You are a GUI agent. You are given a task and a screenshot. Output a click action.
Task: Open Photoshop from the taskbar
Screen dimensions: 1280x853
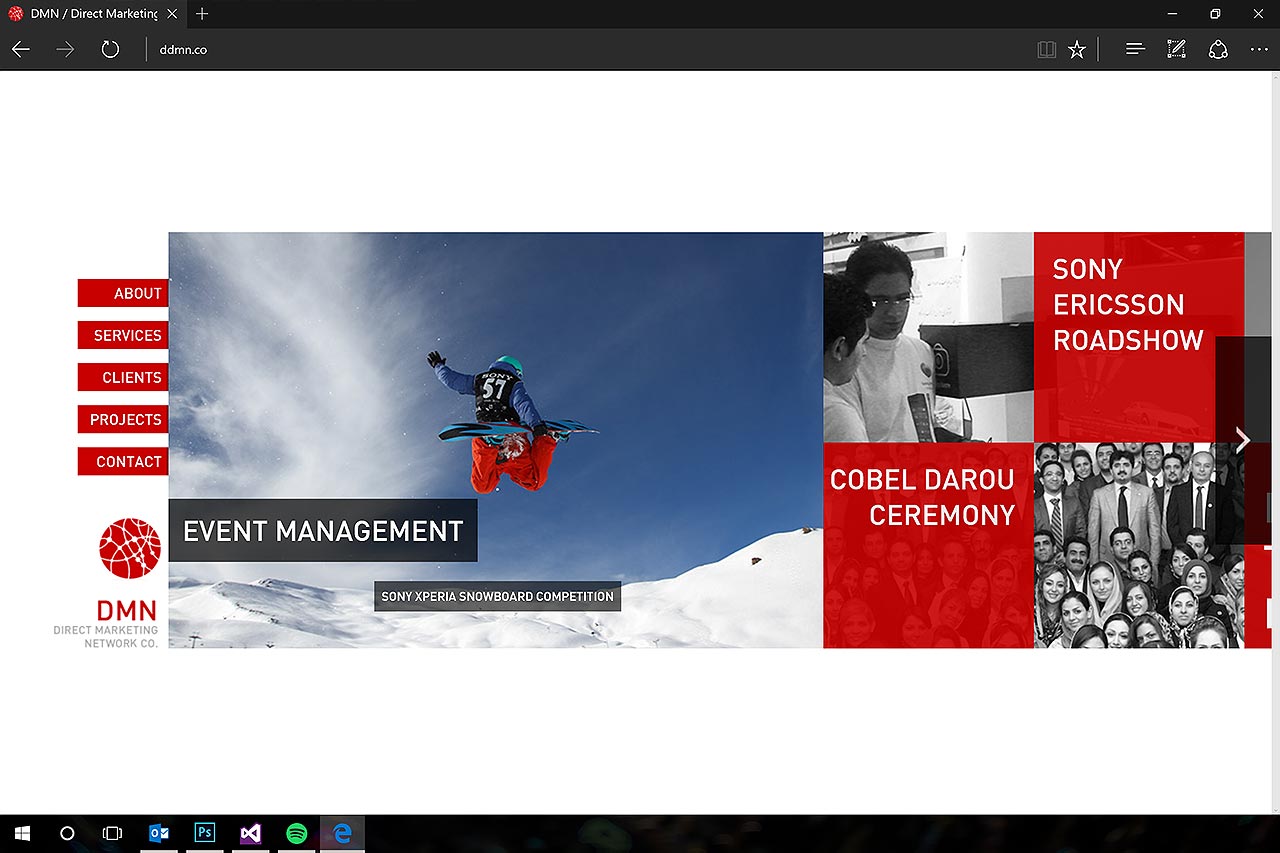coord(205,833)
